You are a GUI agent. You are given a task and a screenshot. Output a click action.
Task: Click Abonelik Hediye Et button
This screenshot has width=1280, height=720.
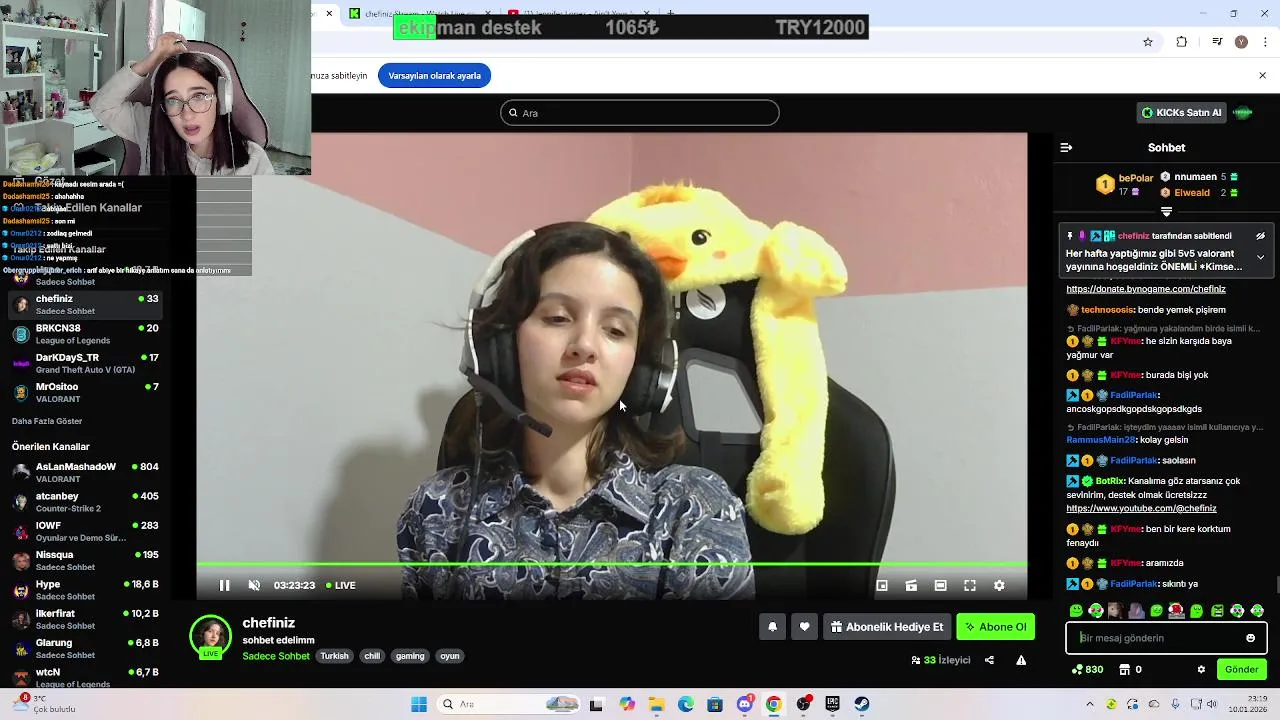pyautogui.click(x=887, y=627)
